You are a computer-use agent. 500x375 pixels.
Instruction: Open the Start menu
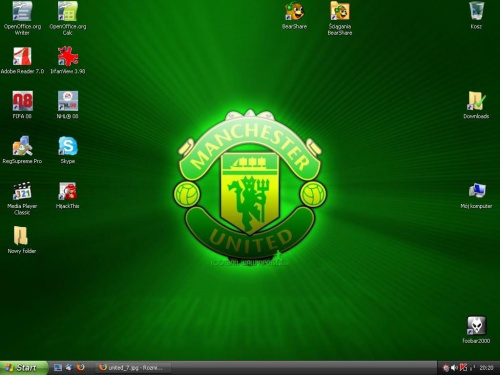point(24,368)
